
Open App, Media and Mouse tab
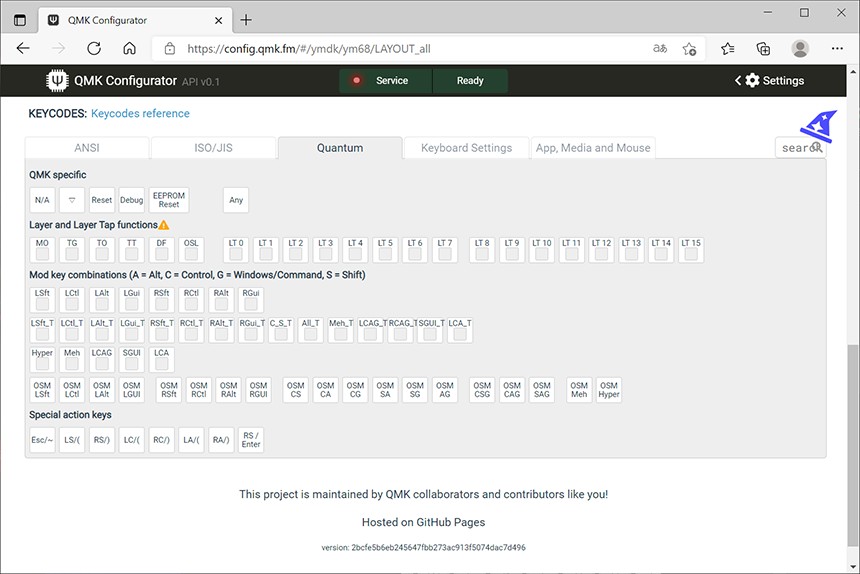593,147
